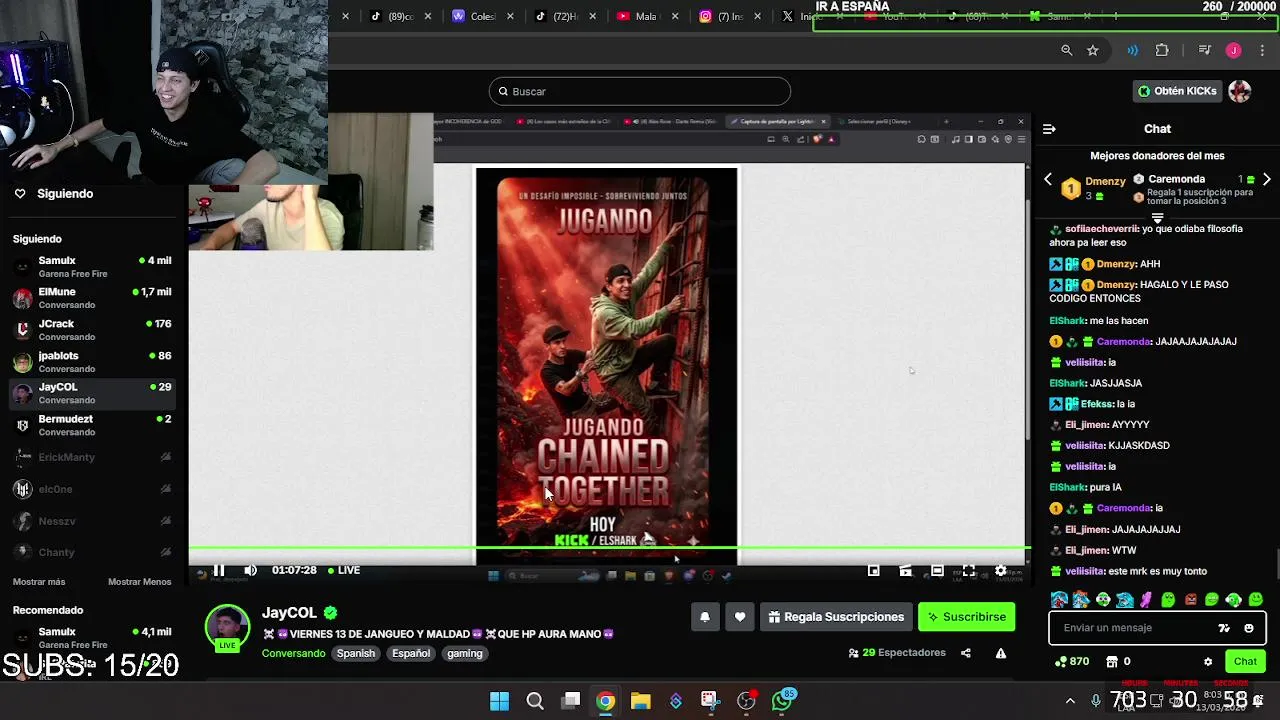This screenshot has width=1280, height=720.
Task: Enter fullscreen mode on the player
Action: click(x=969, y=570)
